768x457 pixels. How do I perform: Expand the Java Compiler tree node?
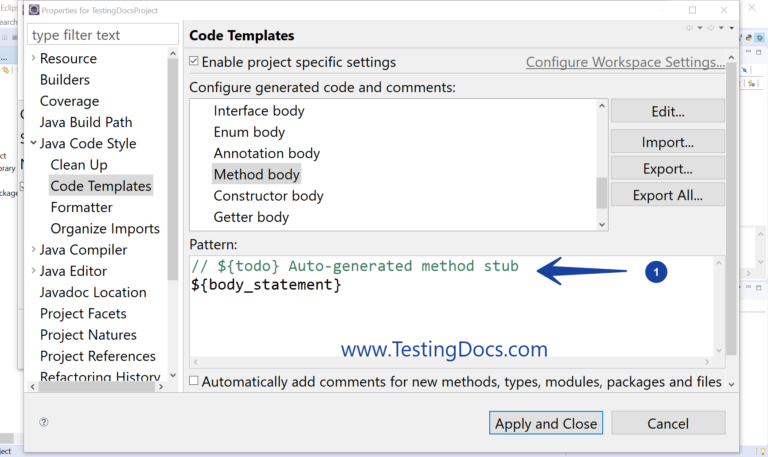pyautogui.click(x=33, y=250)
